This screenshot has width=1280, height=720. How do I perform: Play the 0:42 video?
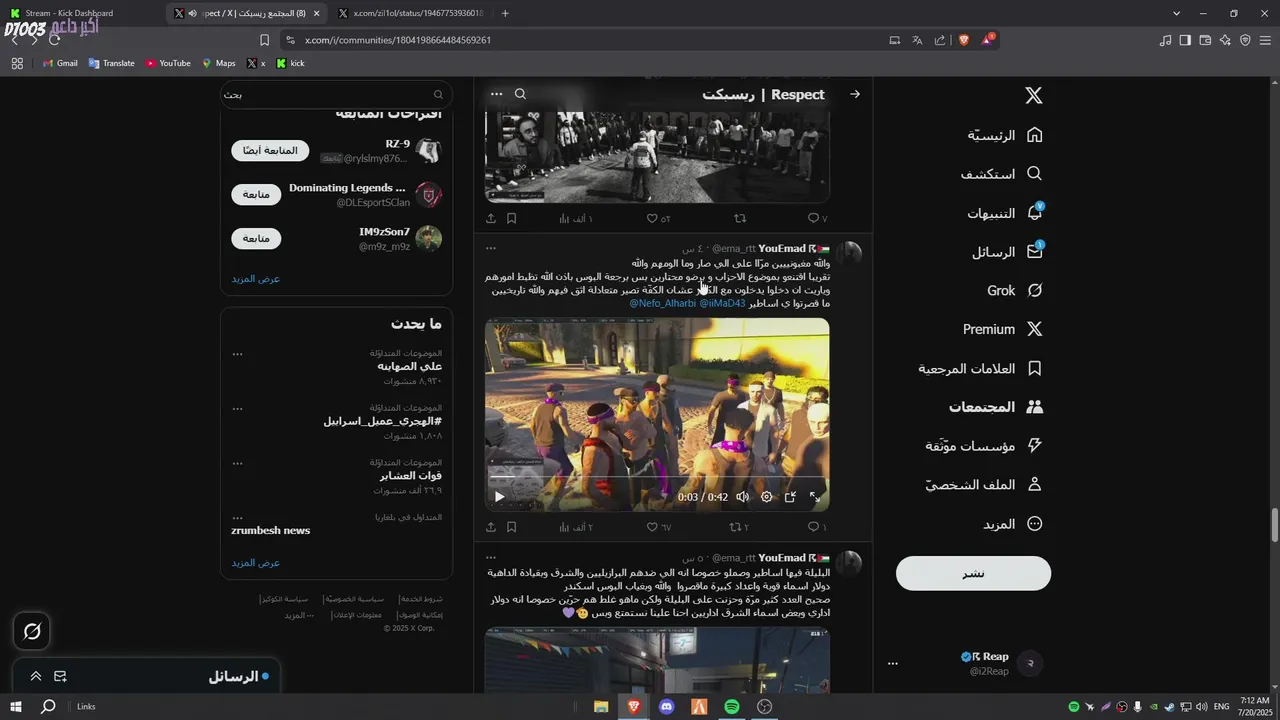pos(499,497)
